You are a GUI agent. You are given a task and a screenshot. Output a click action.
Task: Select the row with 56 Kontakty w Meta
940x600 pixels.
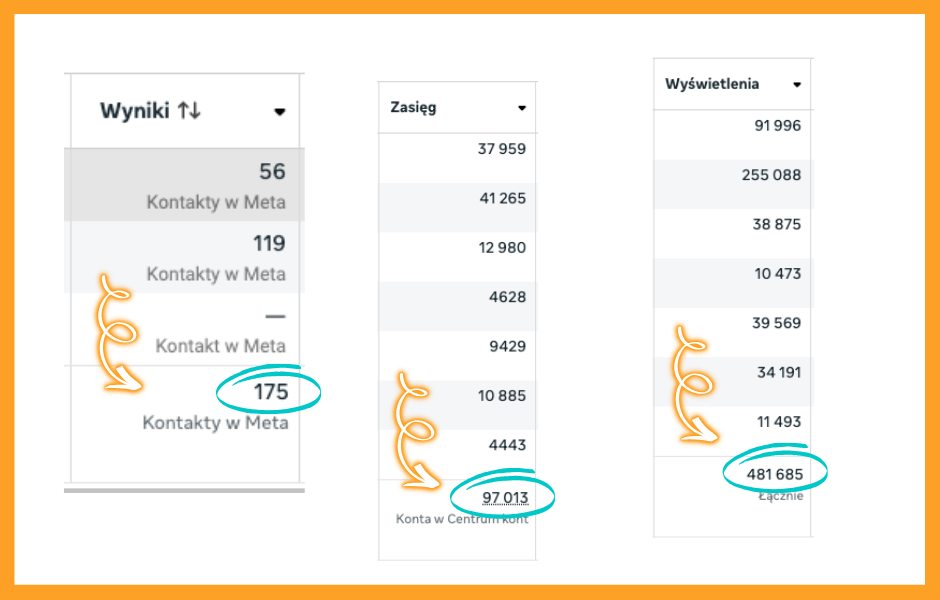pyautogui.click(x=184, y=185)
